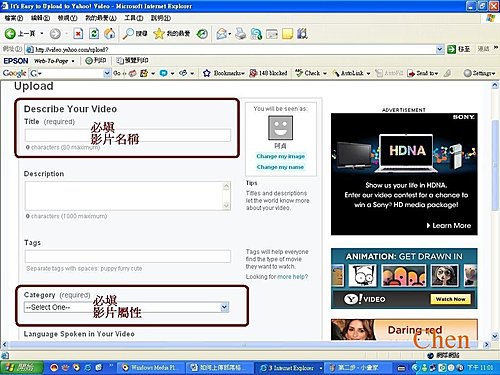
Task: Open the second IE menu bar item (Edit)
Action: (x=40, y=18)
